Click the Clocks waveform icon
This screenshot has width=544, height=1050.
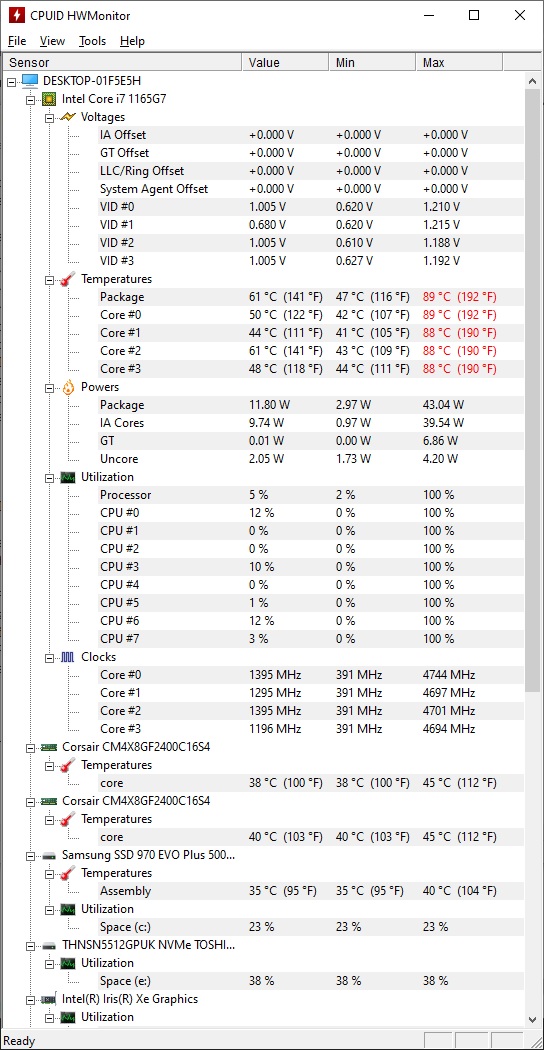(68, 657)
